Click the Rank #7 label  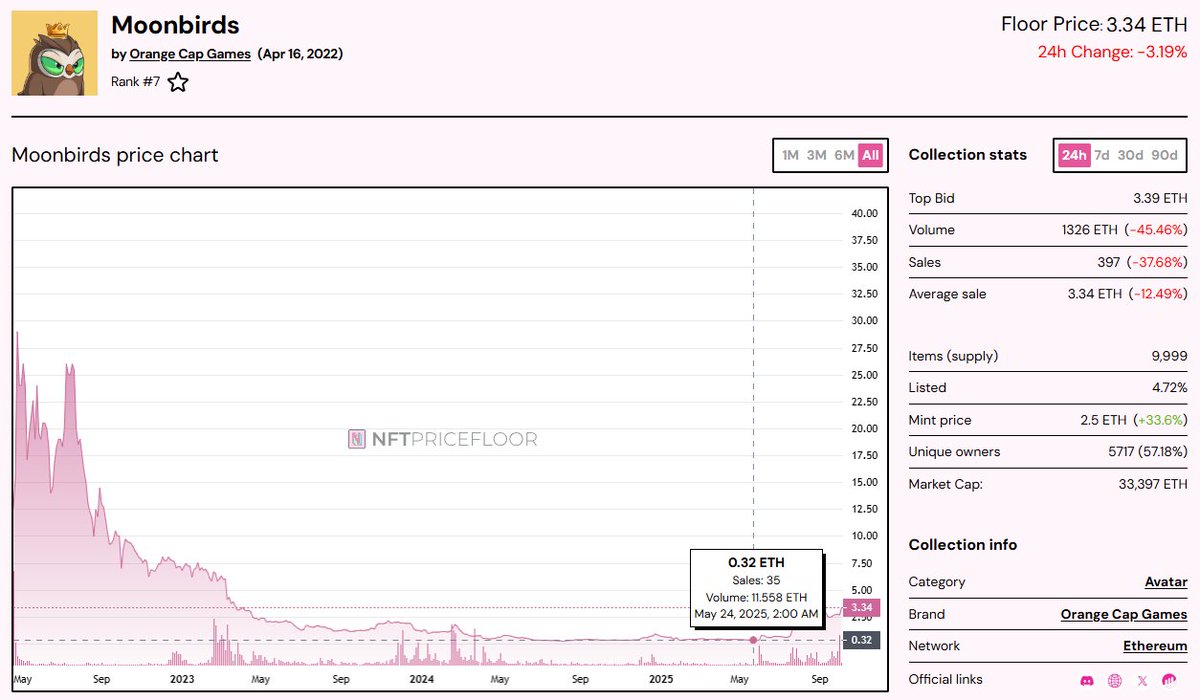pos(135,82)
